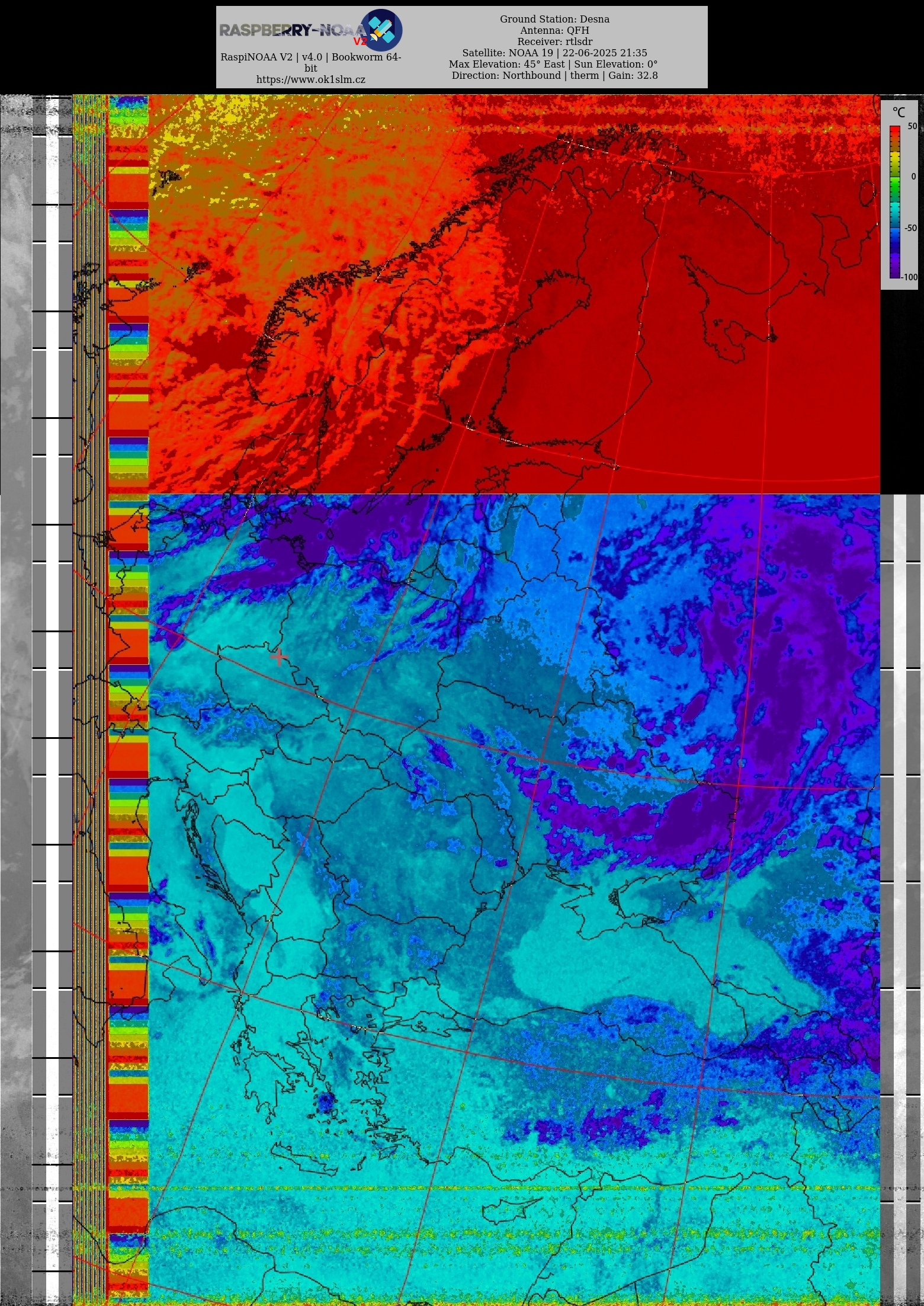924x1306 pixels.
Task: Click the 'Ground Station: Desna' text line
Action: point(554,19)
